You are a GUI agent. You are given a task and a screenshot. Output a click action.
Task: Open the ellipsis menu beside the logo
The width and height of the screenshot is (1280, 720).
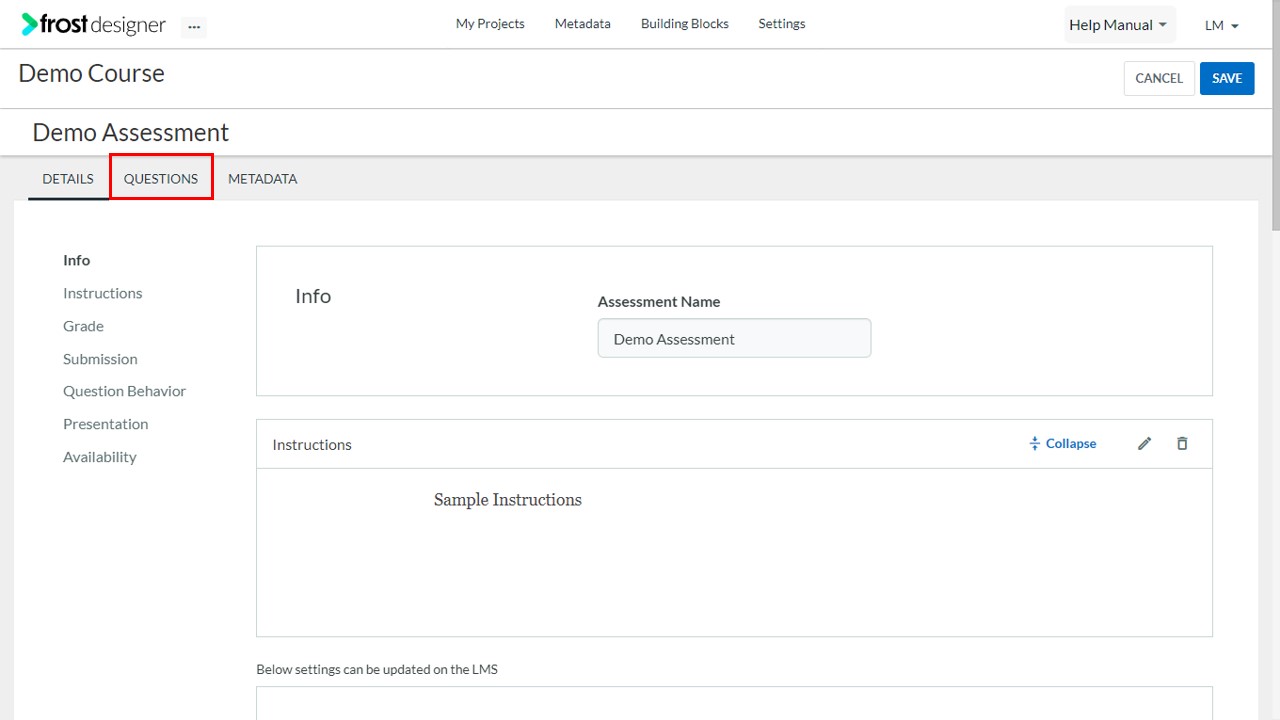(x=194, y=27)
